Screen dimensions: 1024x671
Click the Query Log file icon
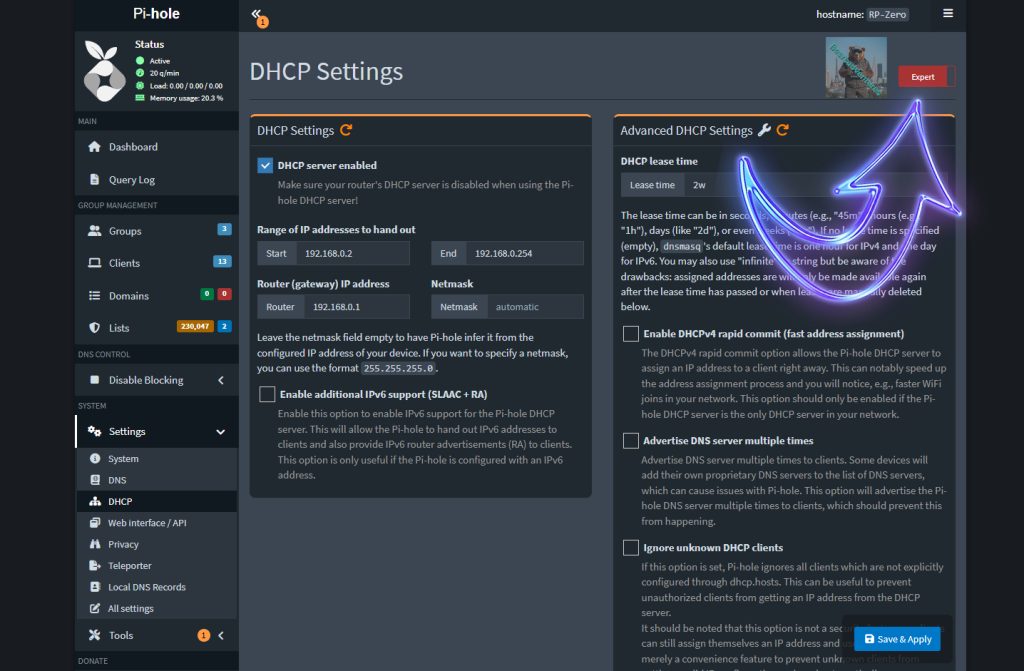point(95,179)
